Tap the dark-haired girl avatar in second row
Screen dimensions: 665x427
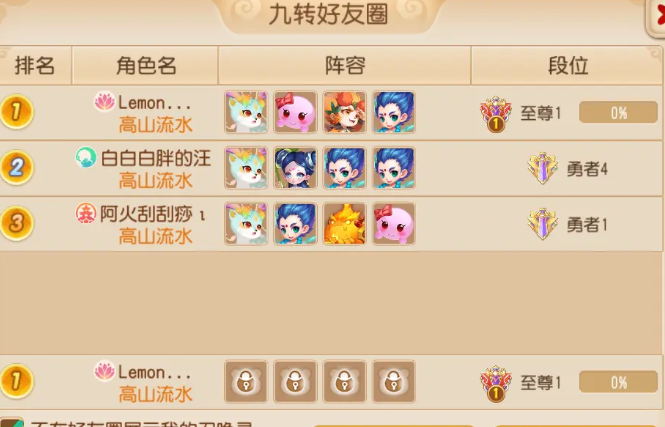point(295,168)
